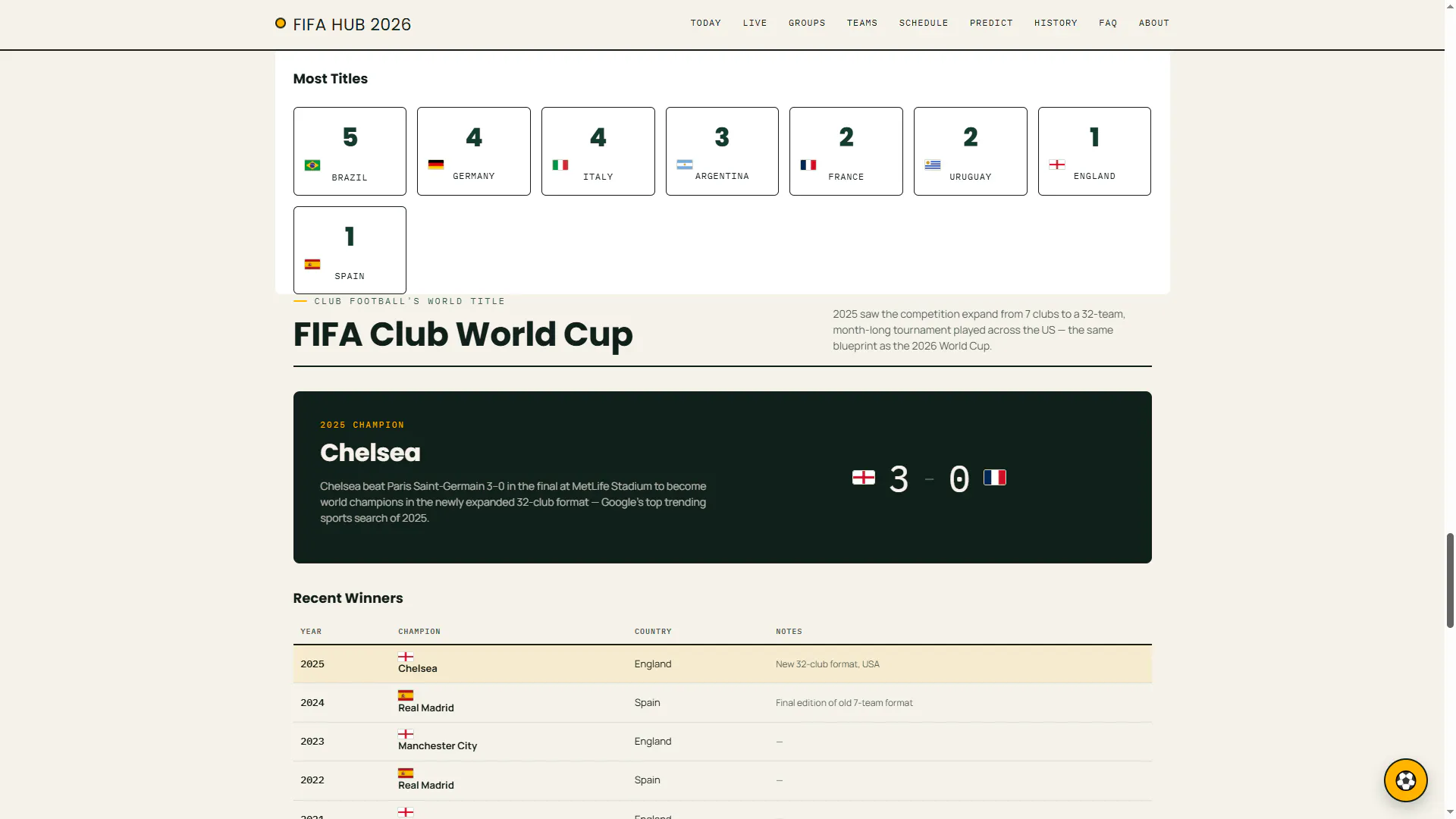Click the England flag beside score 3
Image resolution: width=1456 pixels, height=819 pixels.
click(864, 478)
